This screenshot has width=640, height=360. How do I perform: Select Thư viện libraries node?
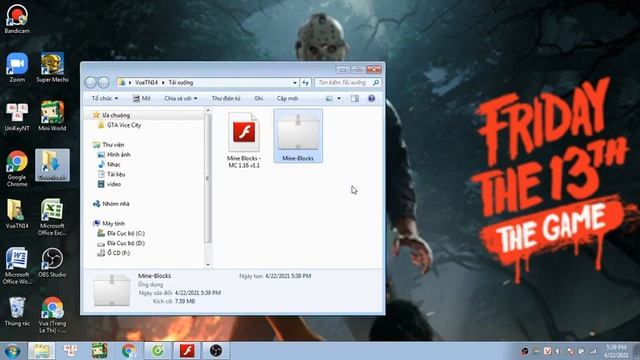113,144
